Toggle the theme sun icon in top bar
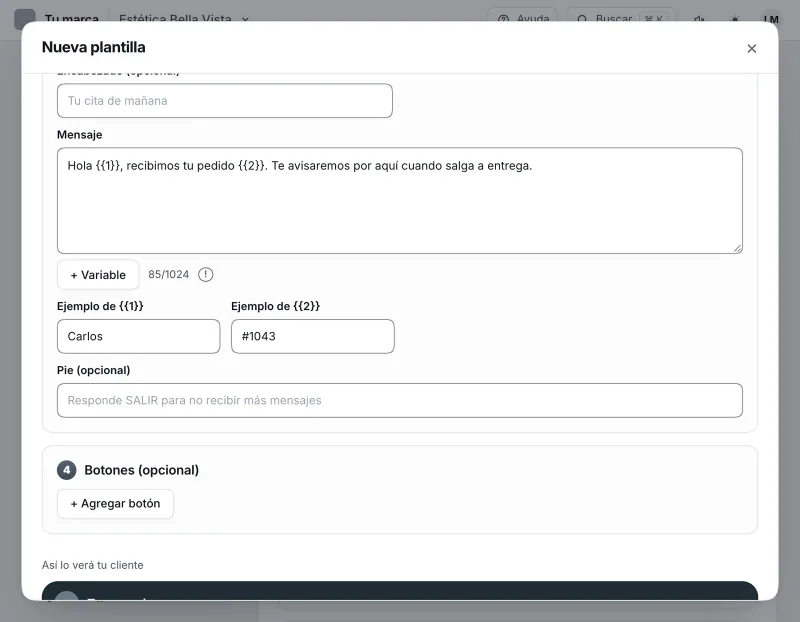800x622 pixels. [735, 19]
